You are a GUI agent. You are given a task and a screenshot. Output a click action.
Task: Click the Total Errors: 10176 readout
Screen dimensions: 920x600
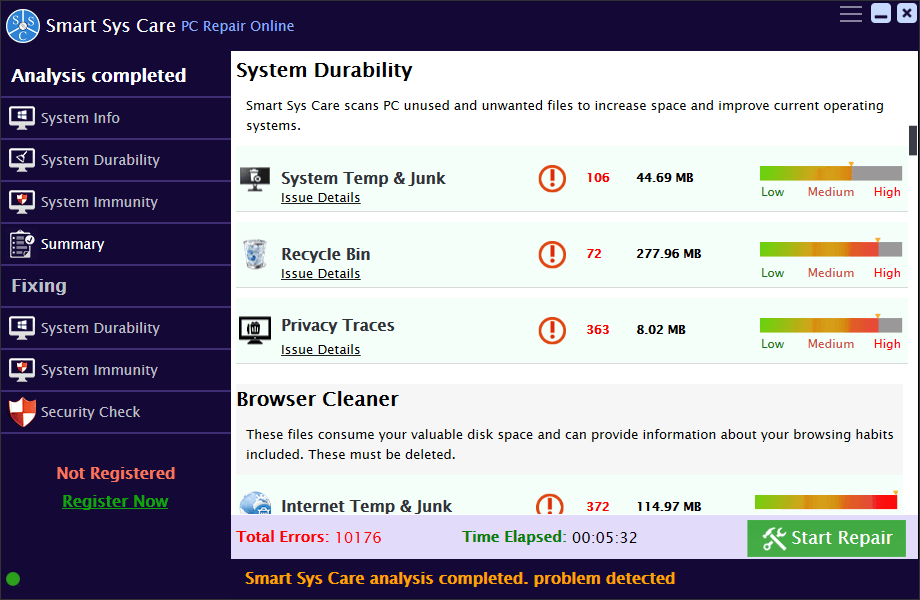click(309, 537)
